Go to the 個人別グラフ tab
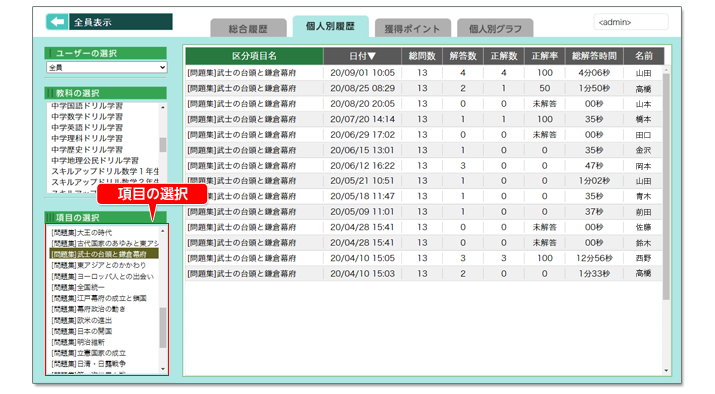This screenshot has width=715, height=394. point(495,28)
